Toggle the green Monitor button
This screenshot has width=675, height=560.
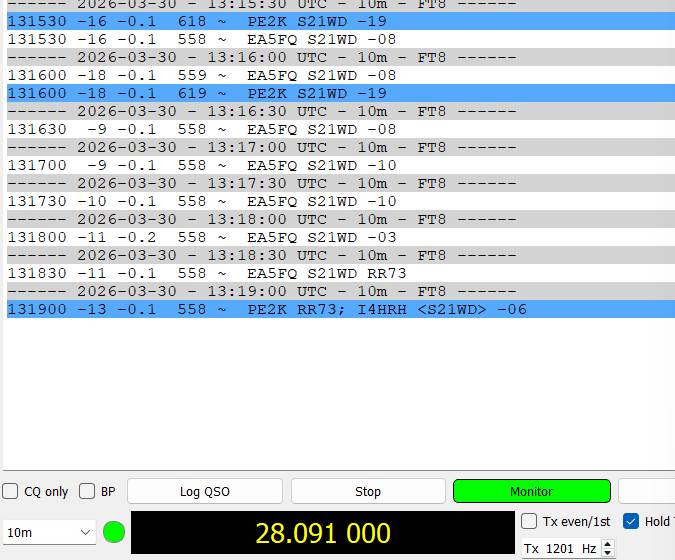point(531,491)
